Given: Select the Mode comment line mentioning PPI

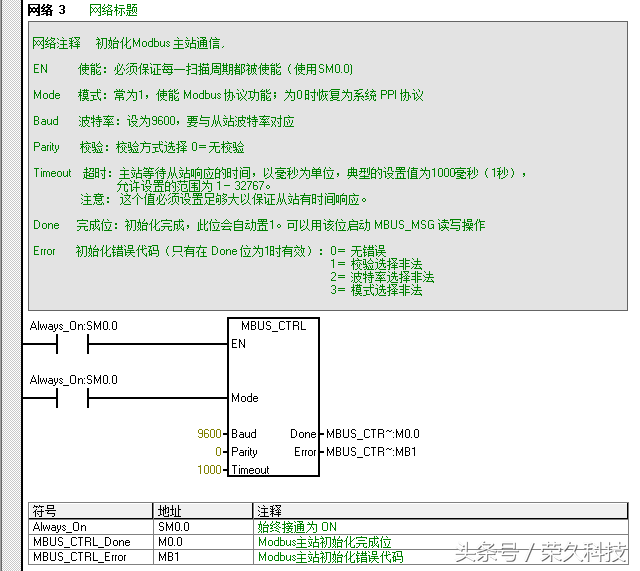Looking at the screenshot, I should [228, 95].
